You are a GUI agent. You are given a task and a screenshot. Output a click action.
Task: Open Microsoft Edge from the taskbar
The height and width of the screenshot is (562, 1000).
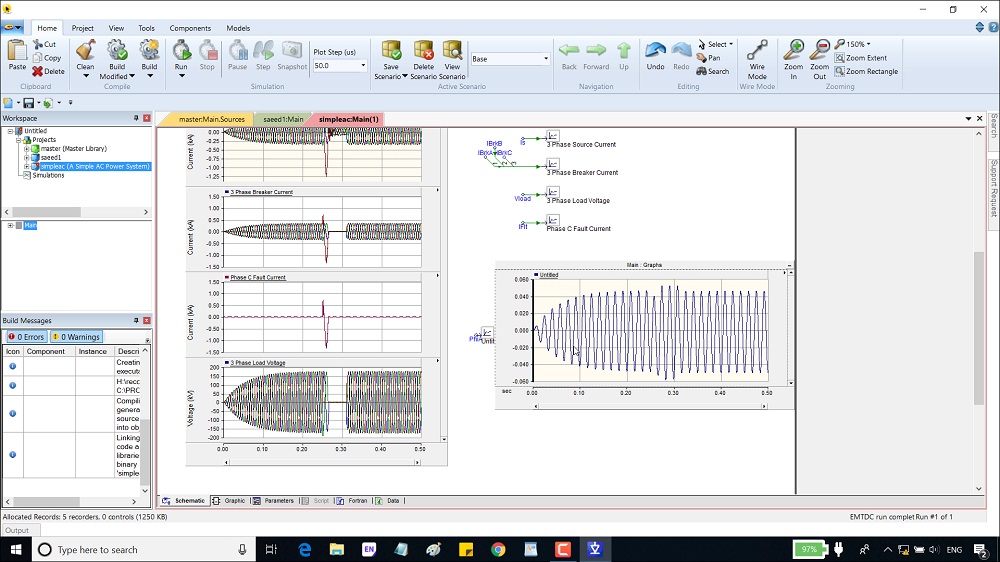pos(304,549)
